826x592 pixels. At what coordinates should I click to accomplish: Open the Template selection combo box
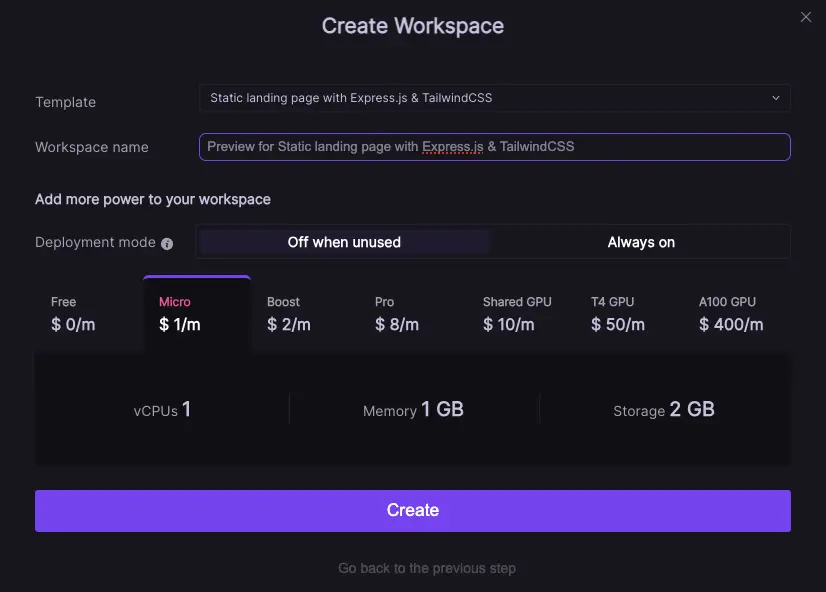494,98
